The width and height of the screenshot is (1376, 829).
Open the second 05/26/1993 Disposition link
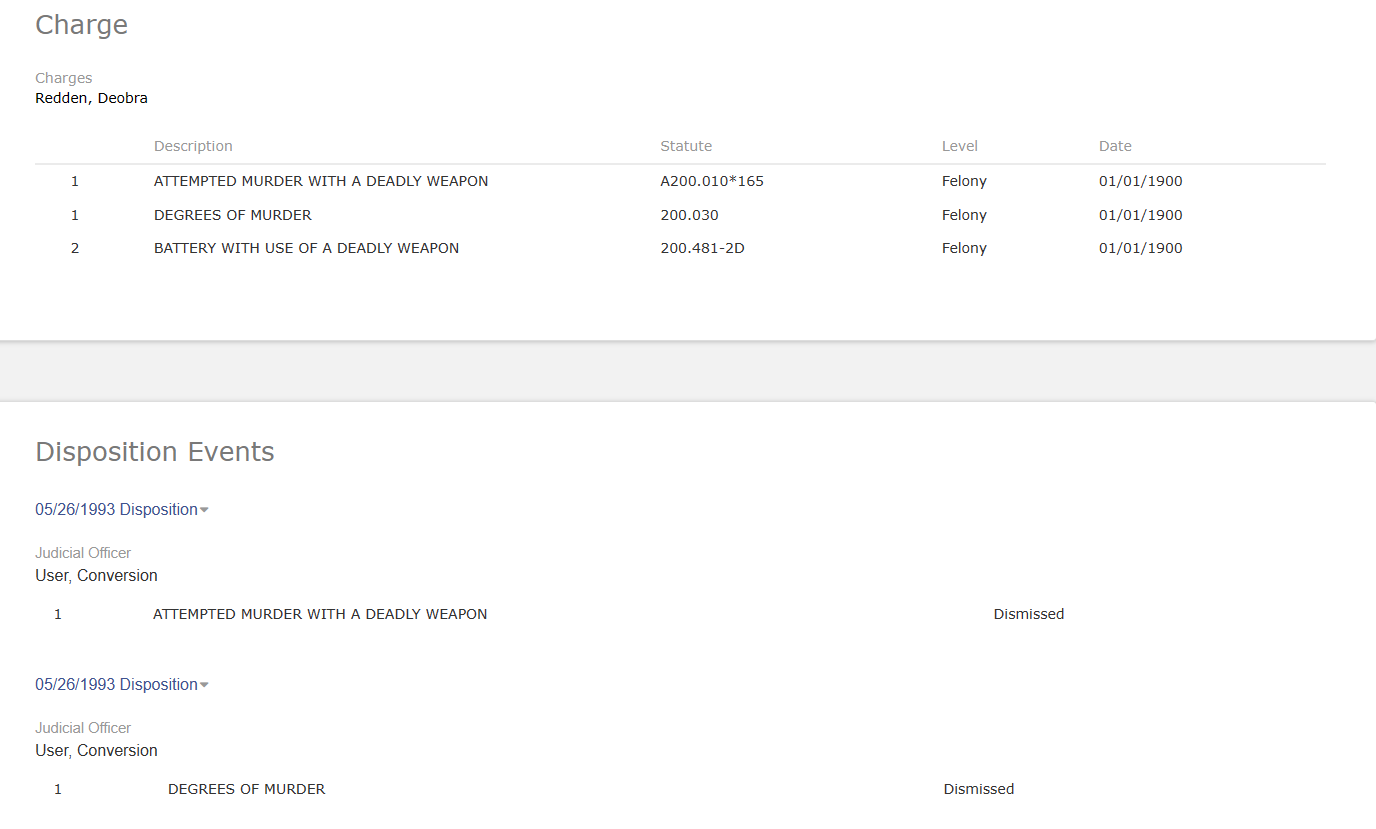click(116, 685)
